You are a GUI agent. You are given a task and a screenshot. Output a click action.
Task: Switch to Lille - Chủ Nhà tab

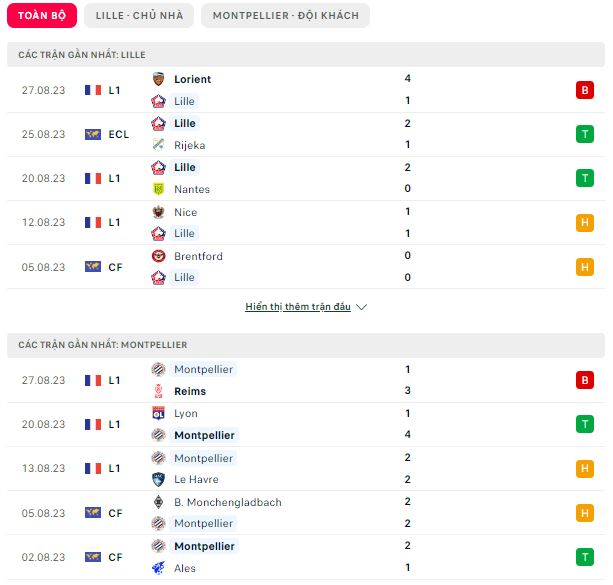[139, 16]
